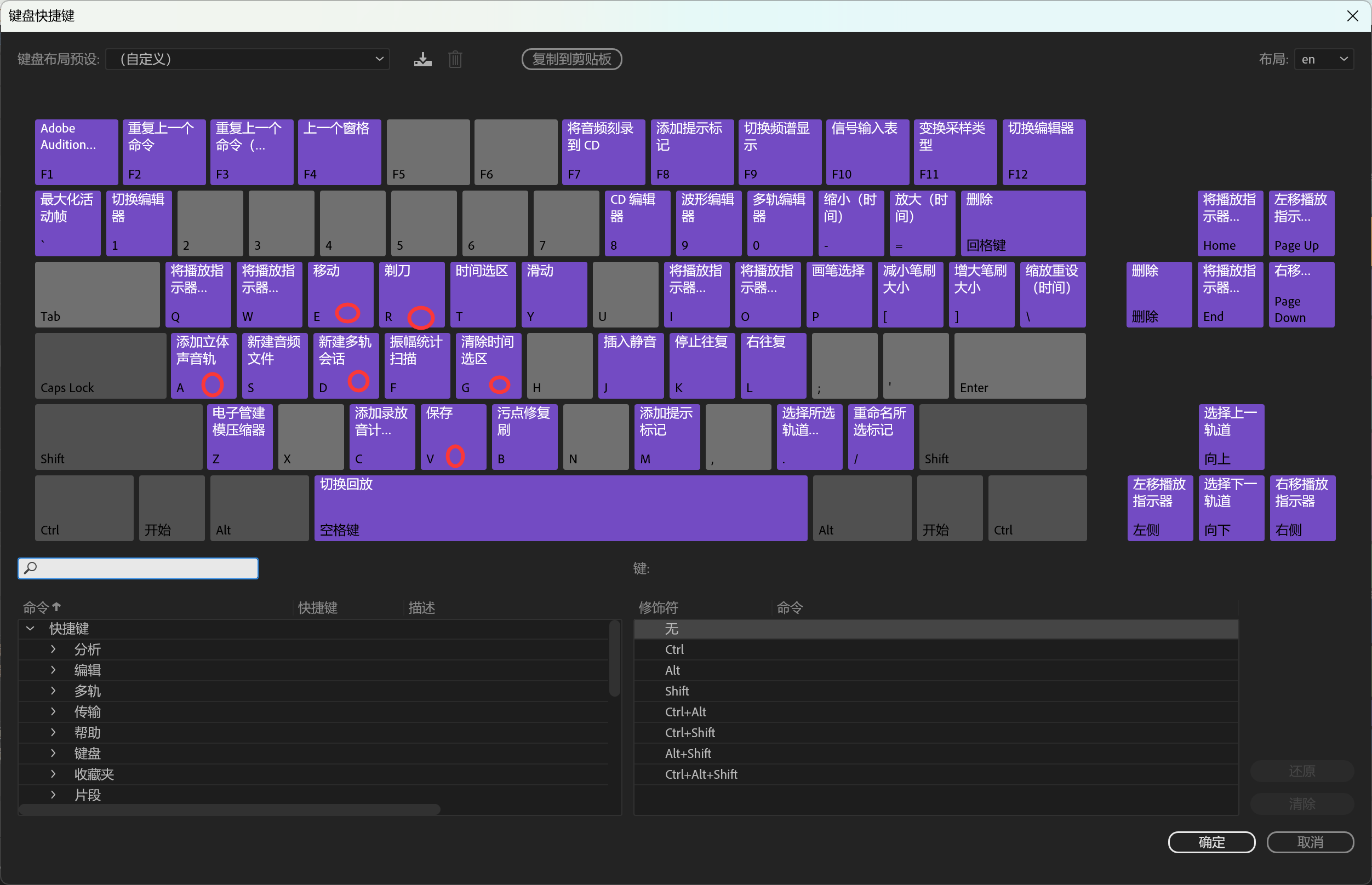Click the S 新建音频文件 key
Image resolution: width=1372 pixels, height=885 pixels.
(275, 365)
